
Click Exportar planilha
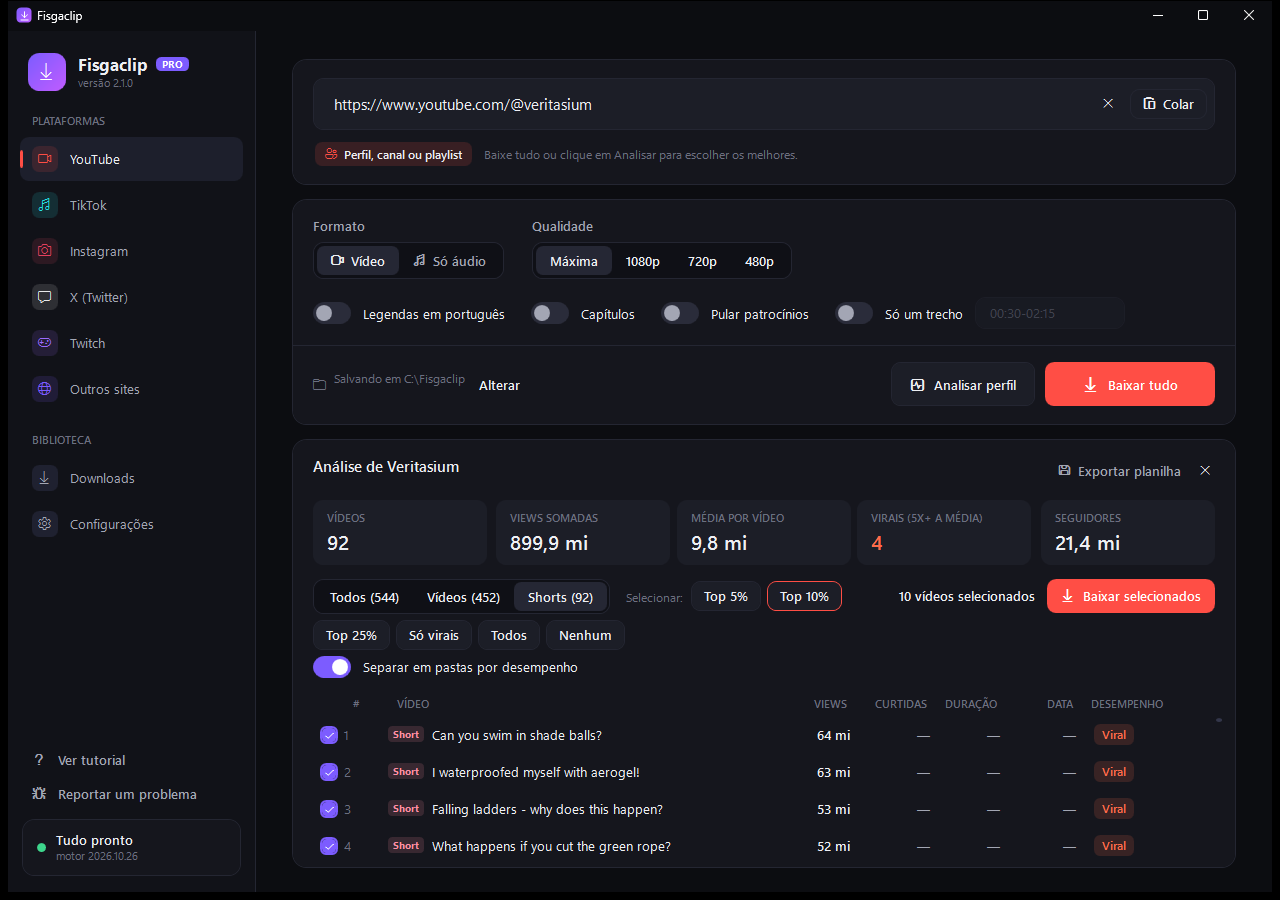pyautogui.click(x=1119, y=471)
